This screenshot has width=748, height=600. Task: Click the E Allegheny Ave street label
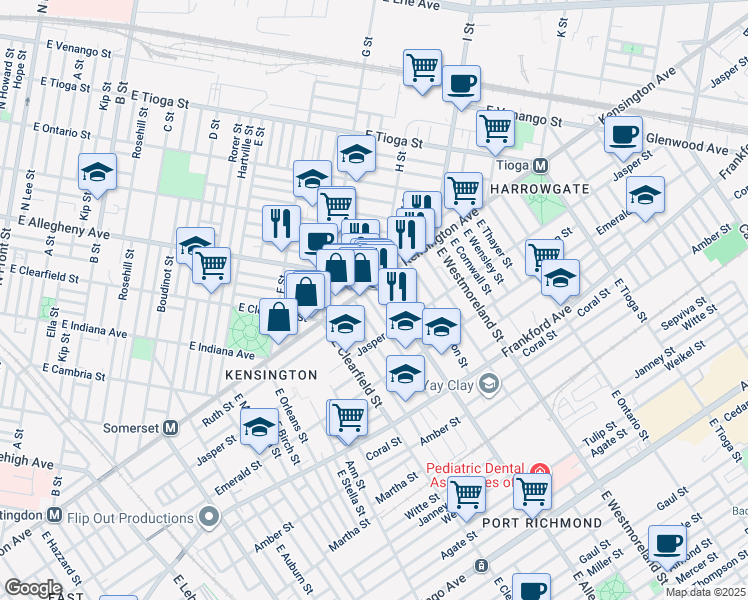click(x=64, y=227)
